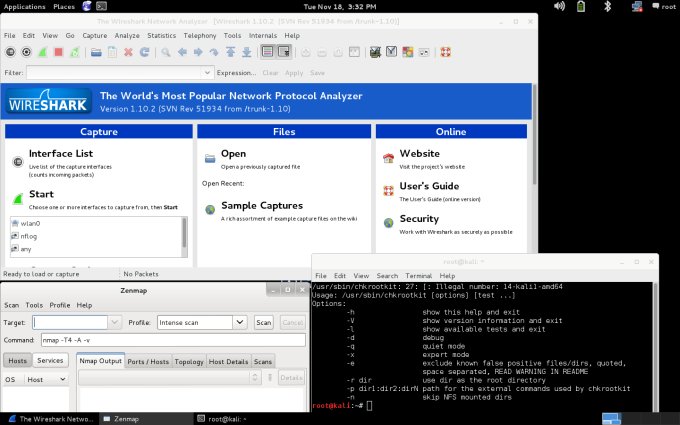Click the Security shield icon in the Online section

point(389,222)
